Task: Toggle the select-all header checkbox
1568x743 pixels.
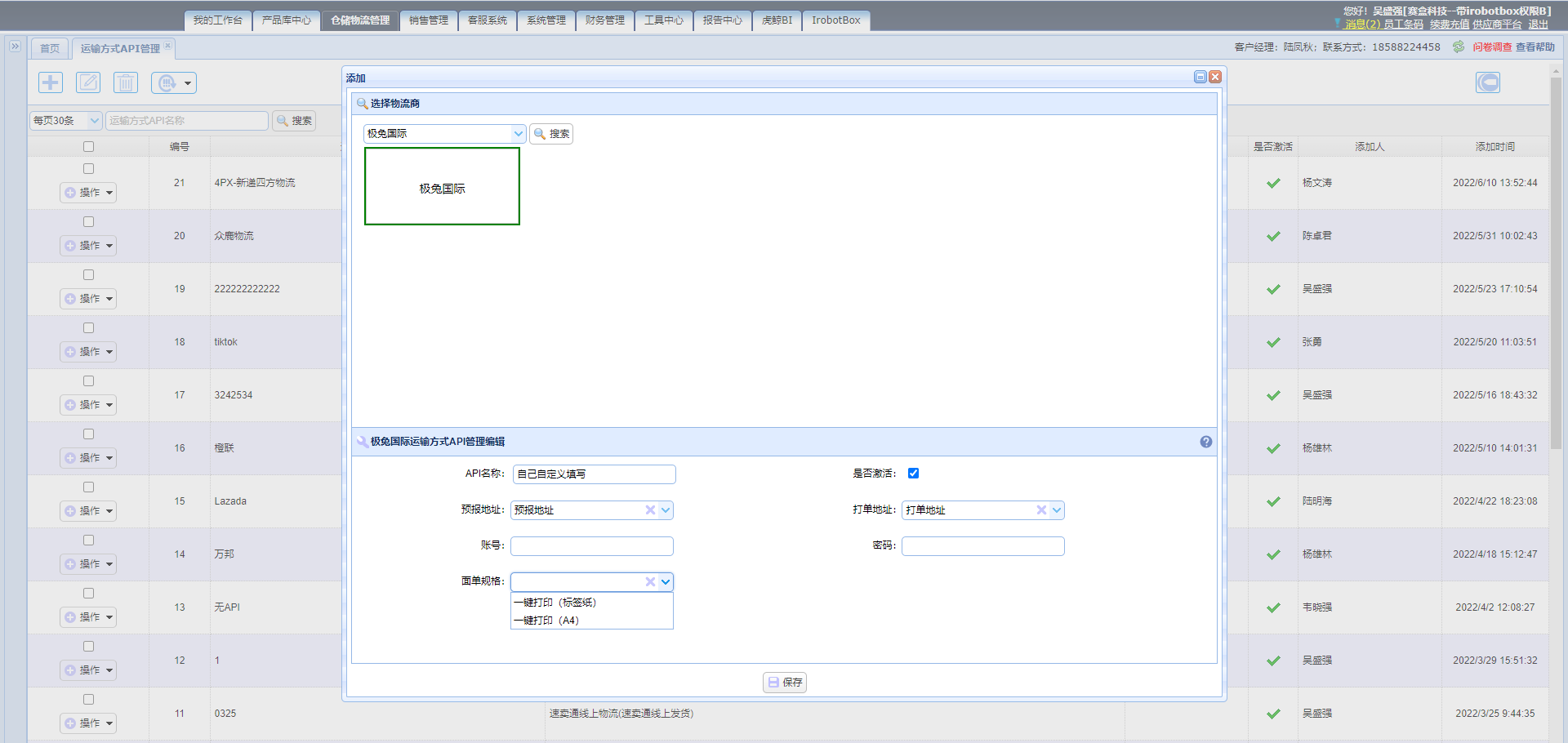Action: pyautogui.click(x=88, y=147)
